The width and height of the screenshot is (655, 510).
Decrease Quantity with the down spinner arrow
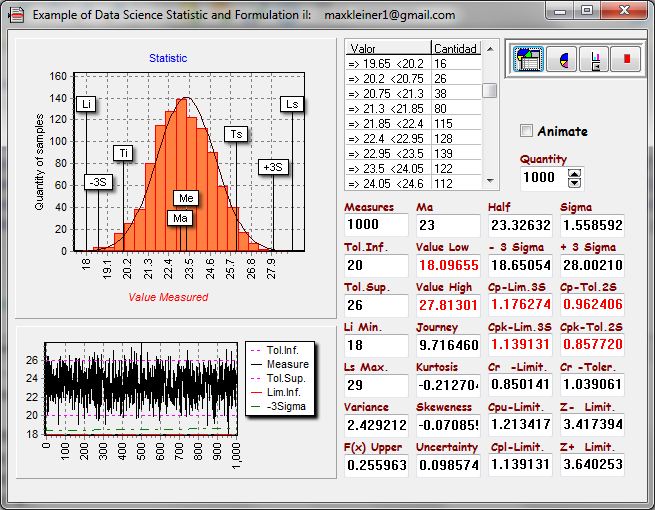pos(574,182)
